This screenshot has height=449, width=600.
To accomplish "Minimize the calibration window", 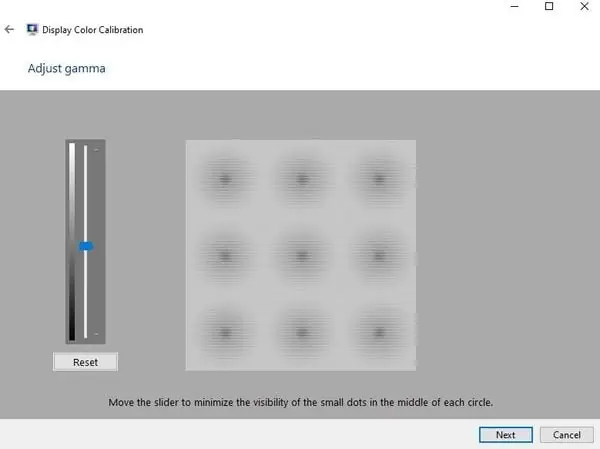I will point(515,6).
